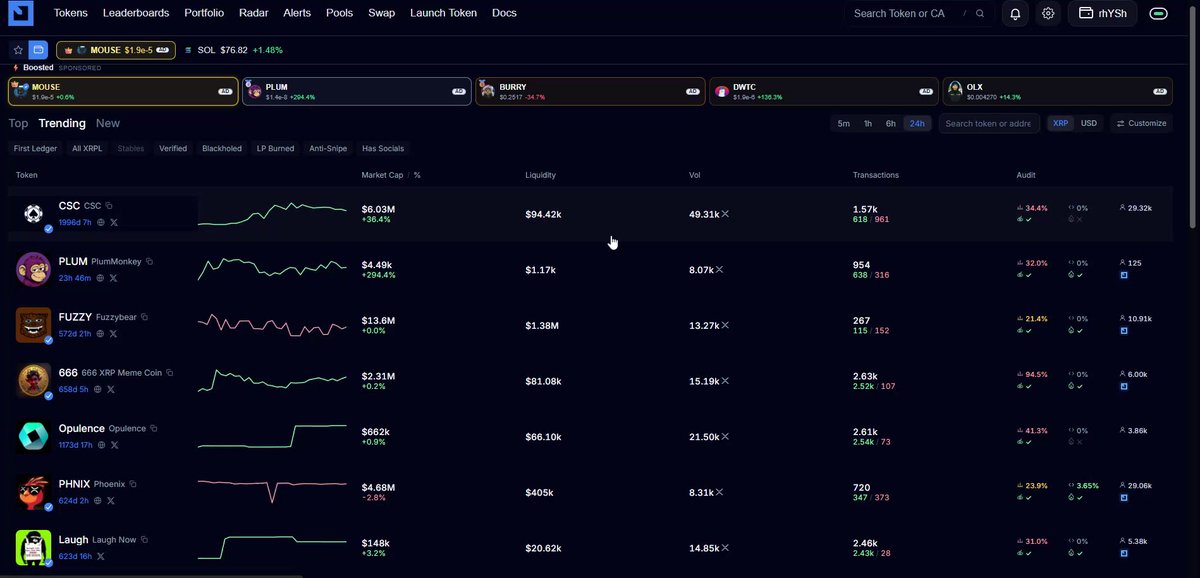Select the 1h timeframe
This screenshot has width=1200, height=578.
(x=868, y=123)
